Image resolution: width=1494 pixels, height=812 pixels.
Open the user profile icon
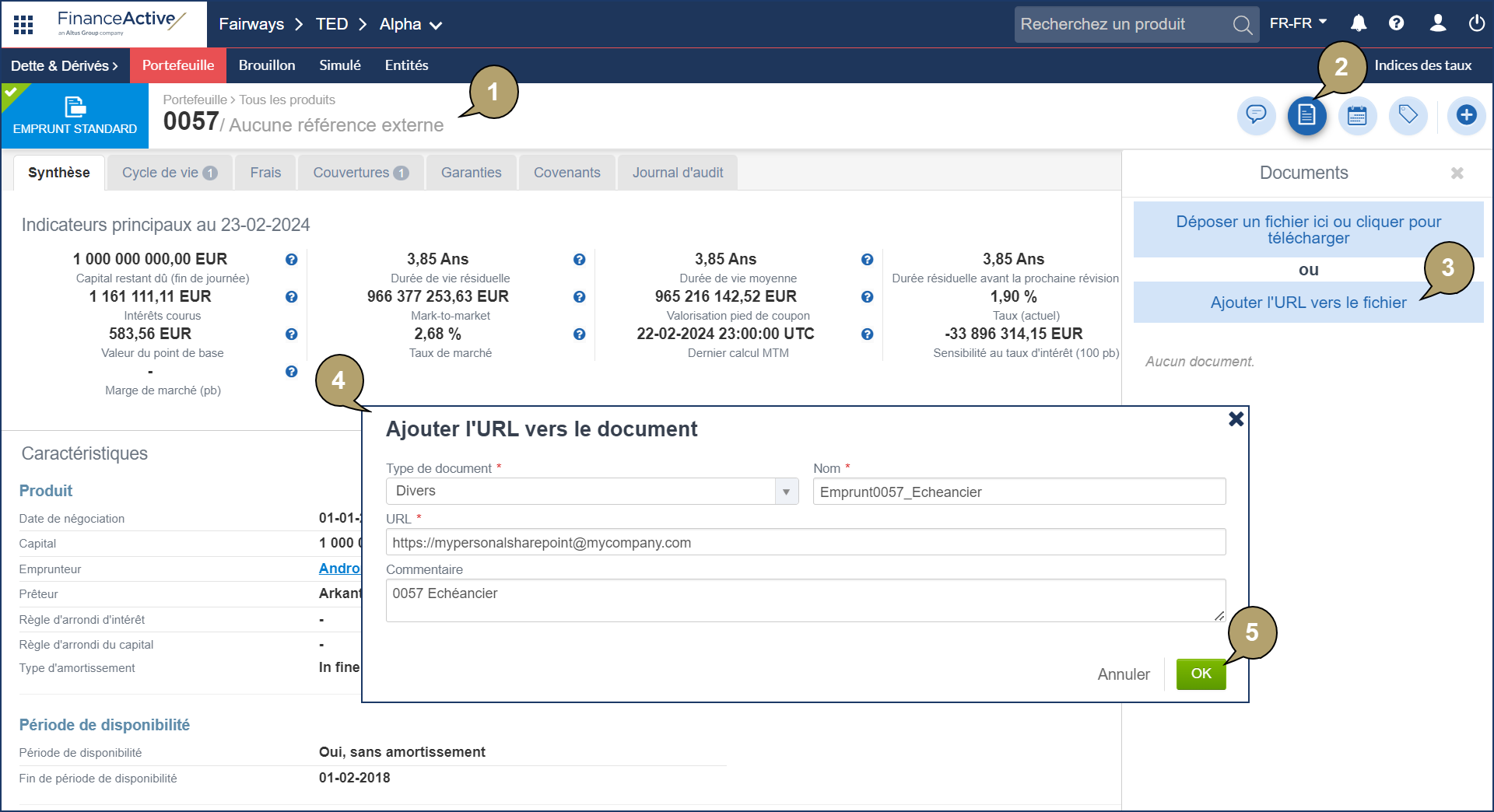point(1438,23)
